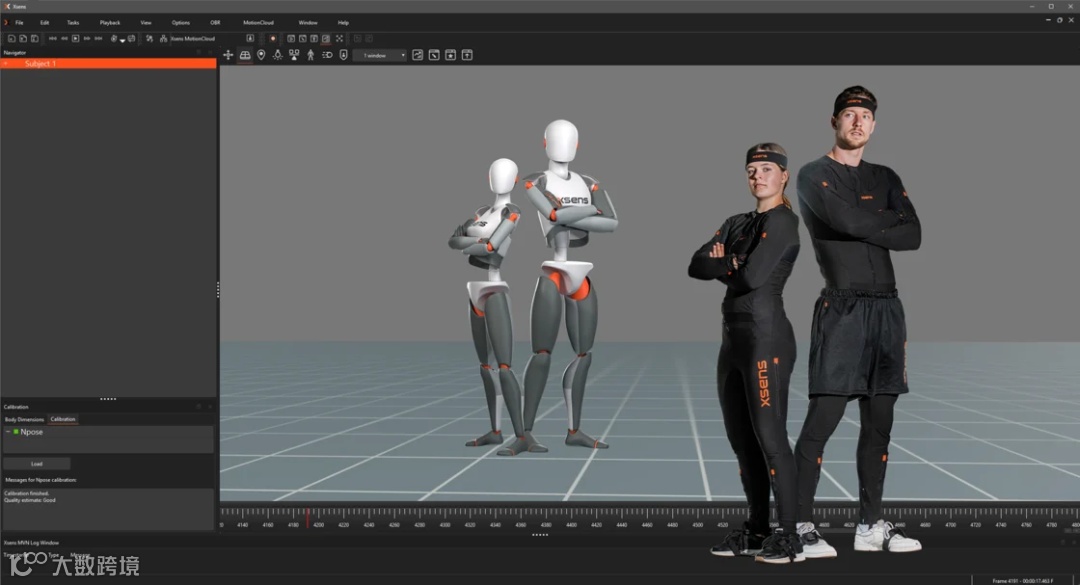Screen dimensions: 1080x585
Task: Step one frame forward
Action: (x=87, y=39)
